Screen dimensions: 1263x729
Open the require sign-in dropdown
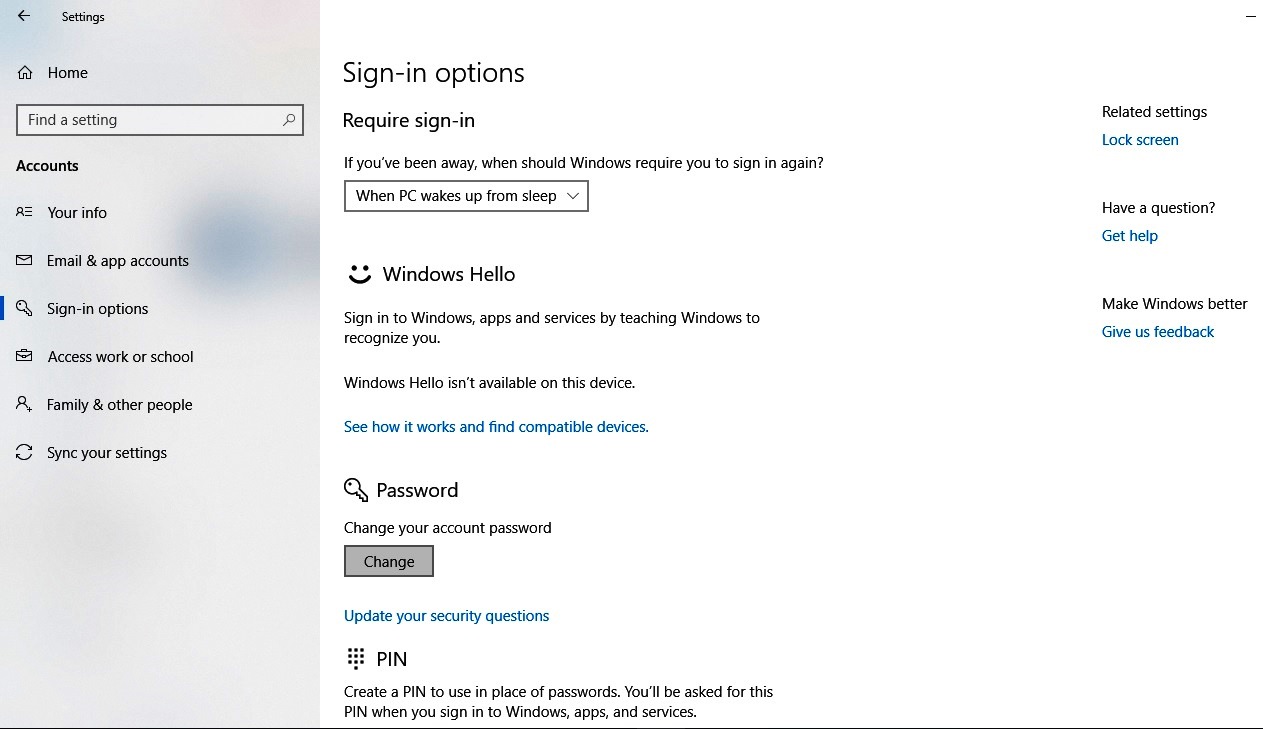[x=466, y=196]
